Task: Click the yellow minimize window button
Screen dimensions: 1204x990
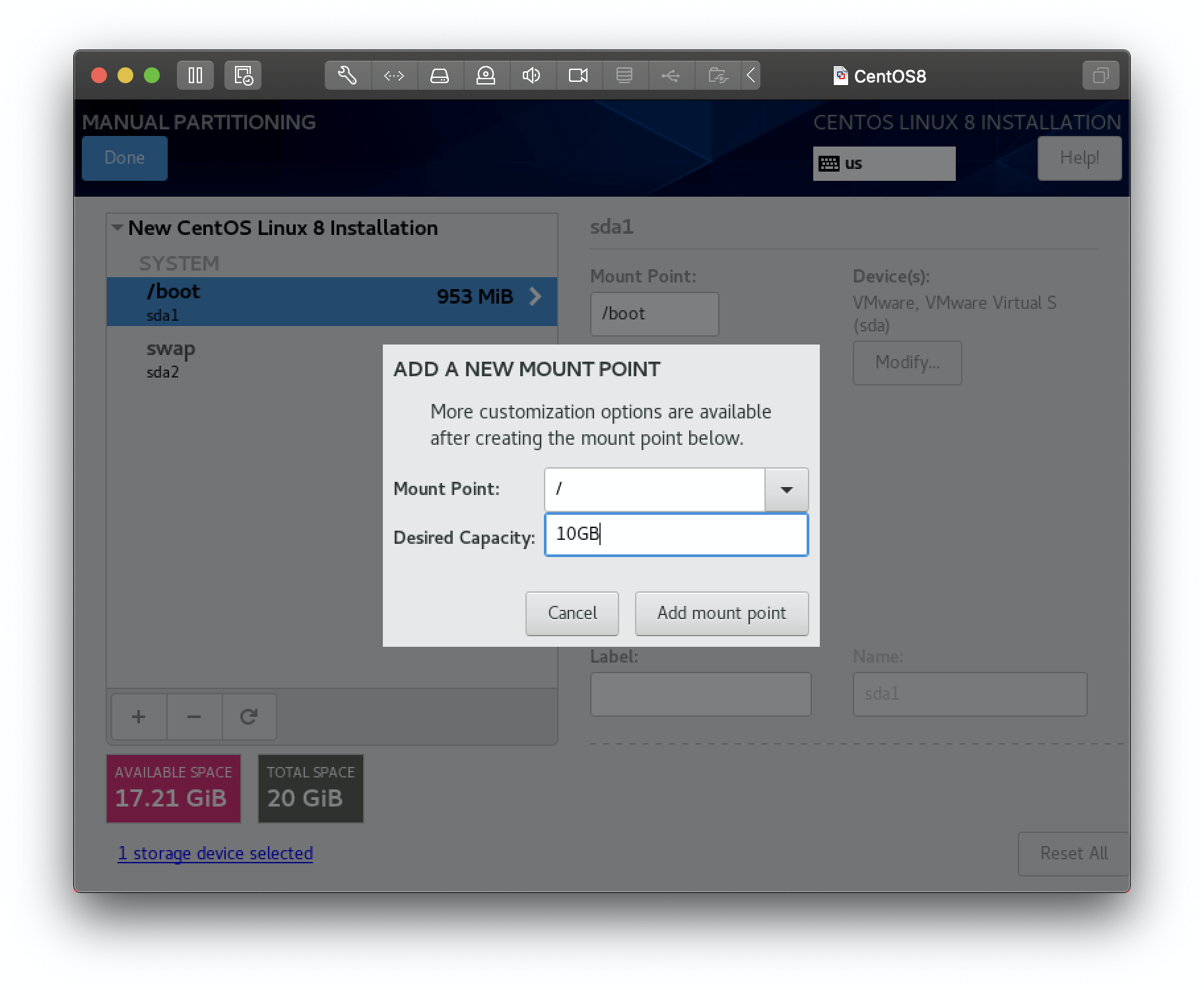Action: coord(125,75)
